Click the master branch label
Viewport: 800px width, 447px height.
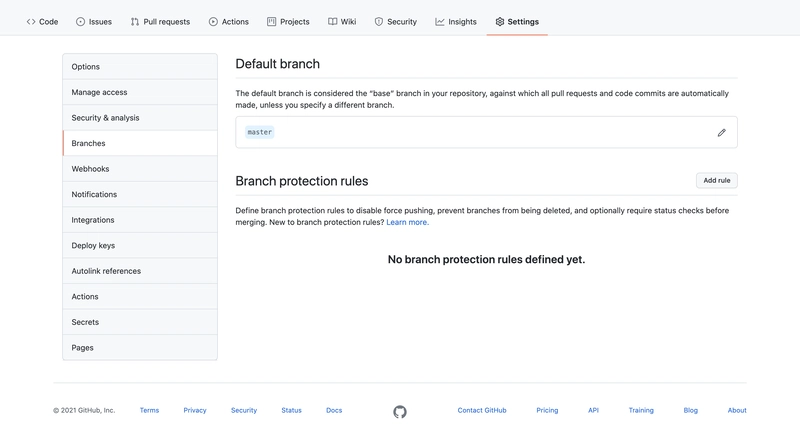tap(260, 132)
